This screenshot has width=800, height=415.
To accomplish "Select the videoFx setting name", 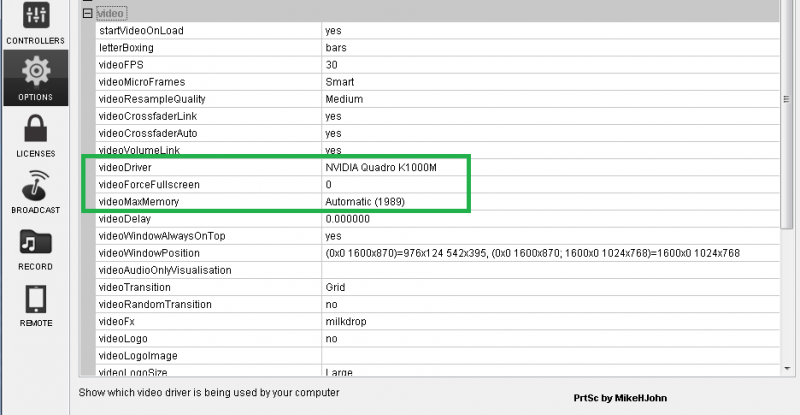I will pyautogui.click(x=117, y=322).
